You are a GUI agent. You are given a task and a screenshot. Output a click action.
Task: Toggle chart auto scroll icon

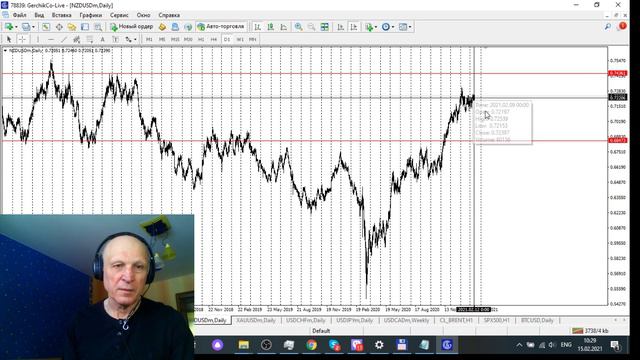coord(340,27)
